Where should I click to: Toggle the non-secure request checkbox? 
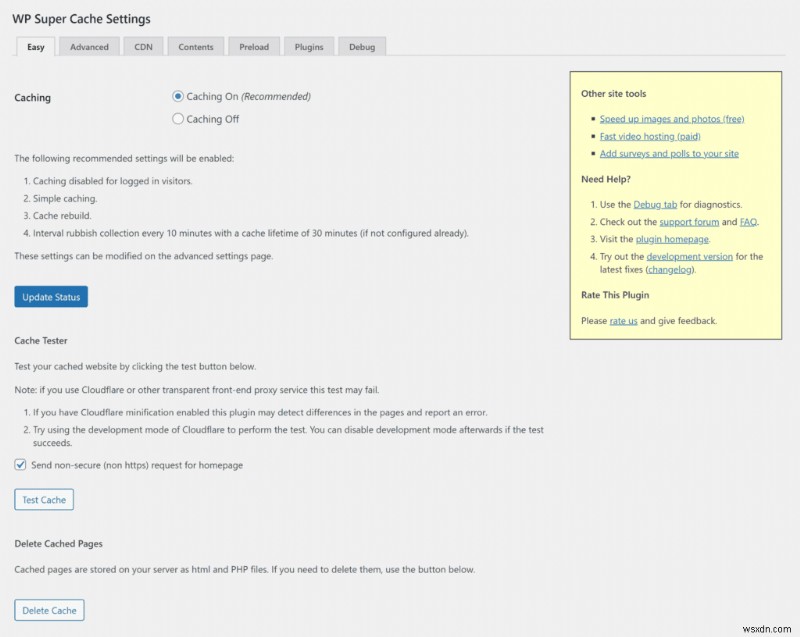point(21,465)
